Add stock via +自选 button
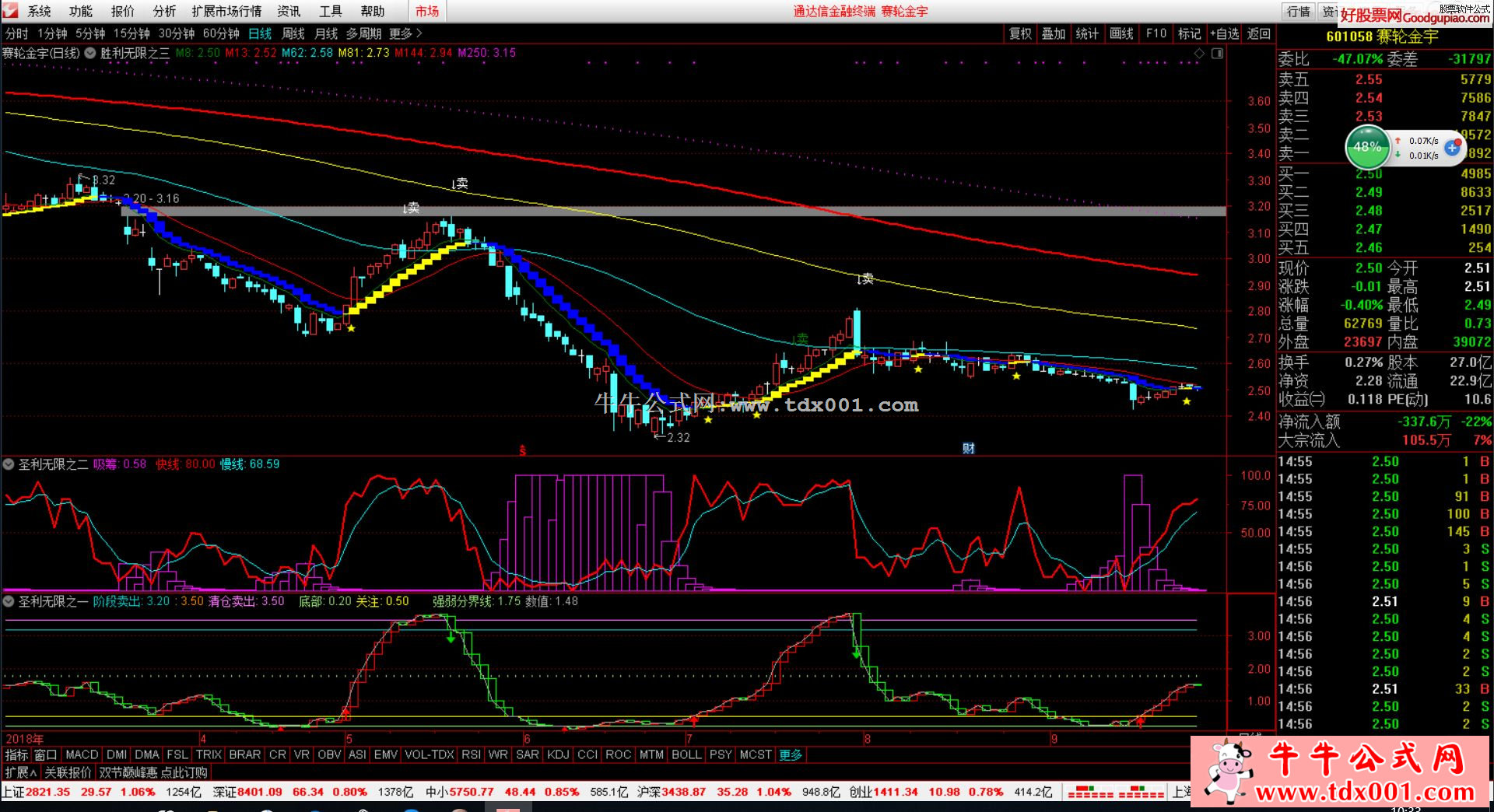The width and height of the screenshot is (1494, 812). (1225, 33)
